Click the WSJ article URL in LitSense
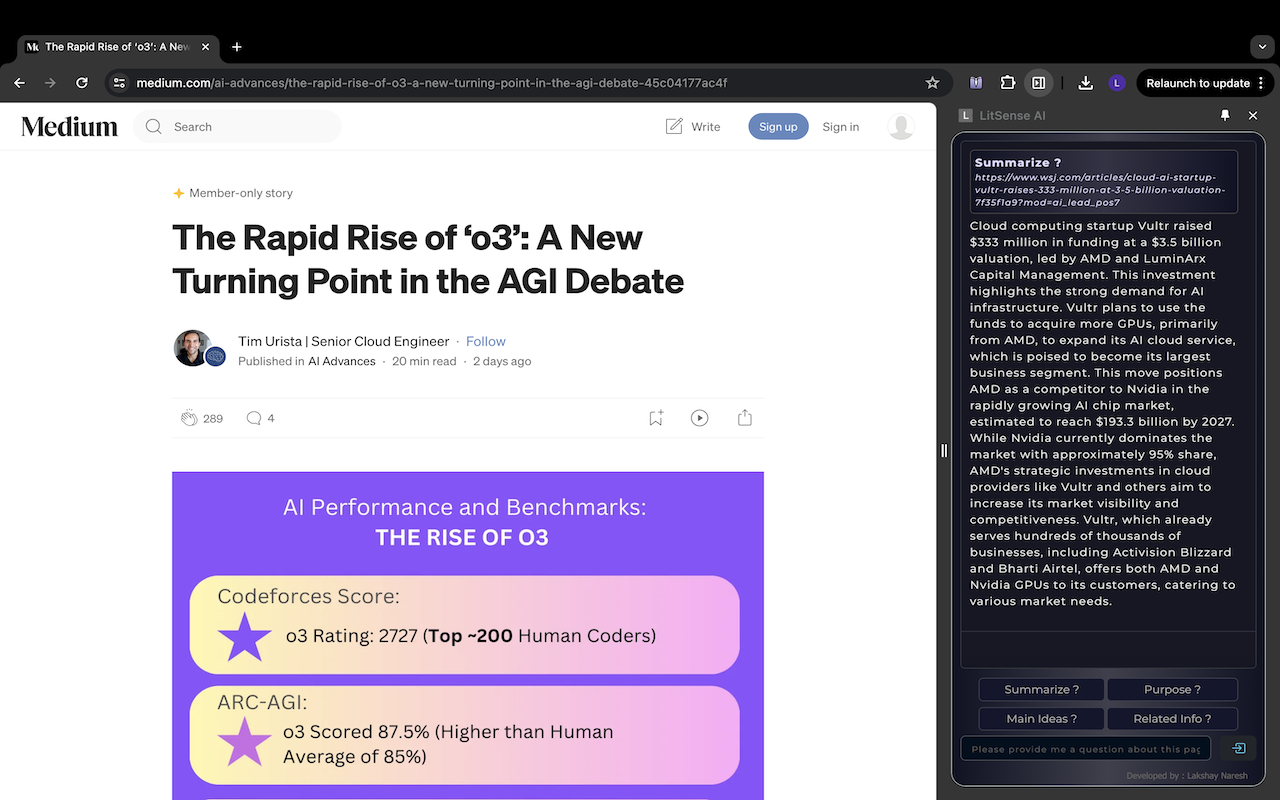Image resolution: width=1280 pixels, height=800 pixels. tap(1099, 190)
